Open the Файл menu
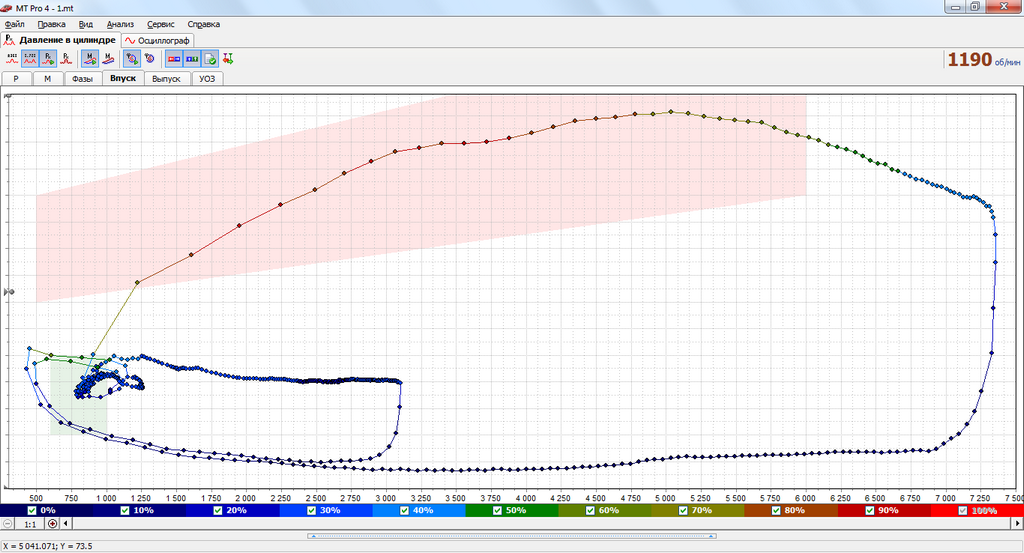The height and width of the screenshot is (553, 1024). (15, 23)
